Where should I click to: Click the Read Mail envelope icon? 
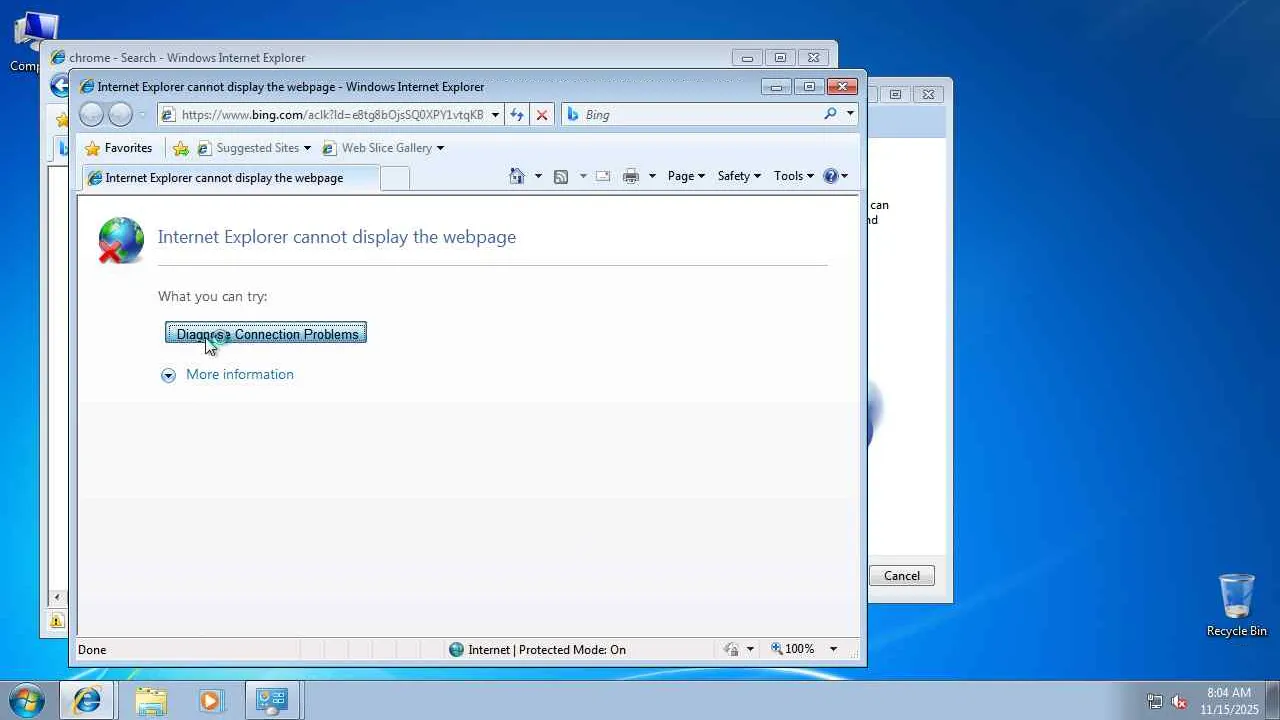tap(603, 176)
